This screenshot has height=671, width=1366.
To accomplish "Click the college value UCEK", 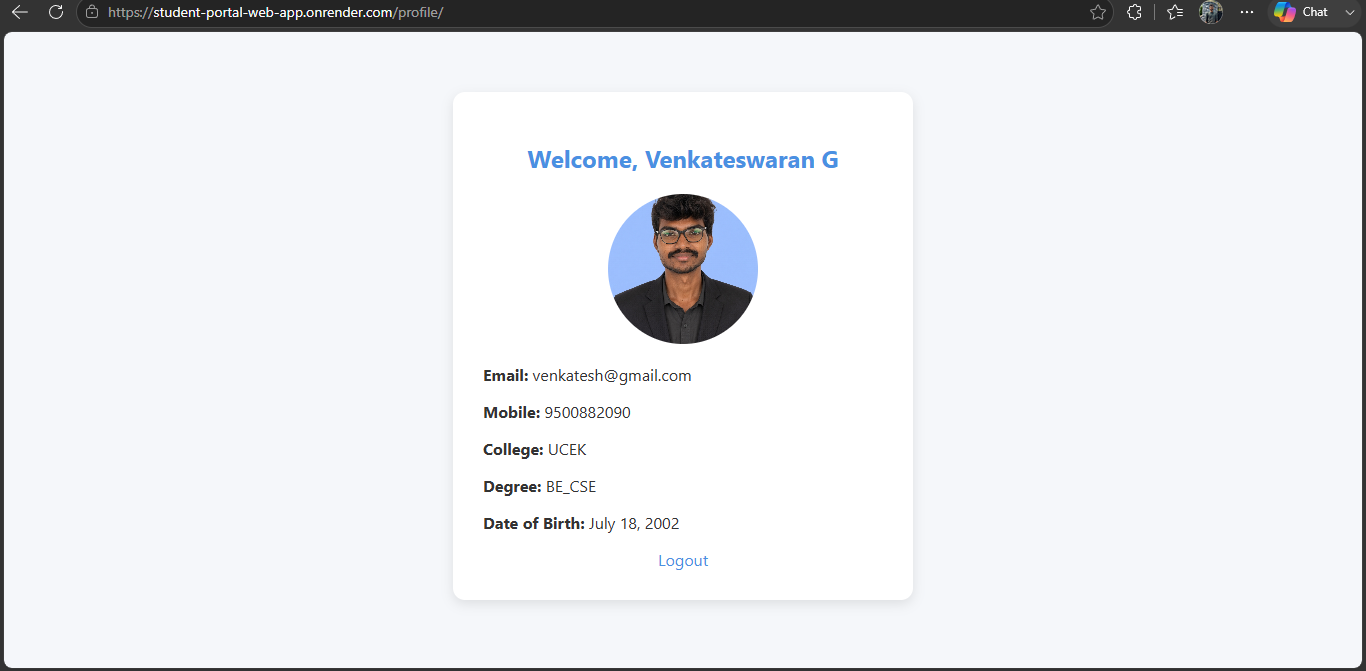I will coord(567,450).
